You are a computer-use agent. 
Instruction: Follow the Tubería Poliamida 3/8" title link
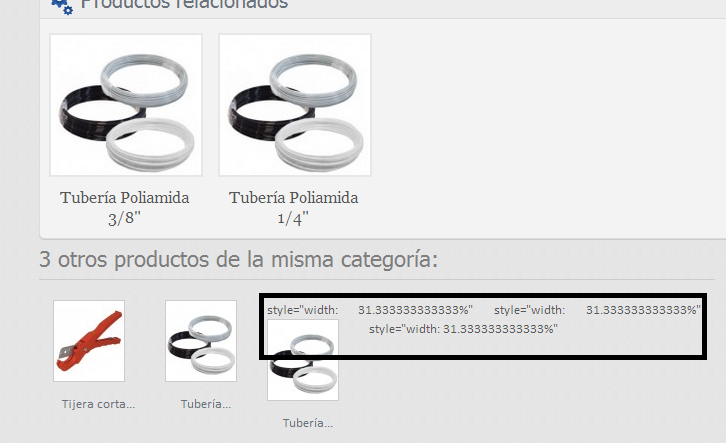(125, 208)
